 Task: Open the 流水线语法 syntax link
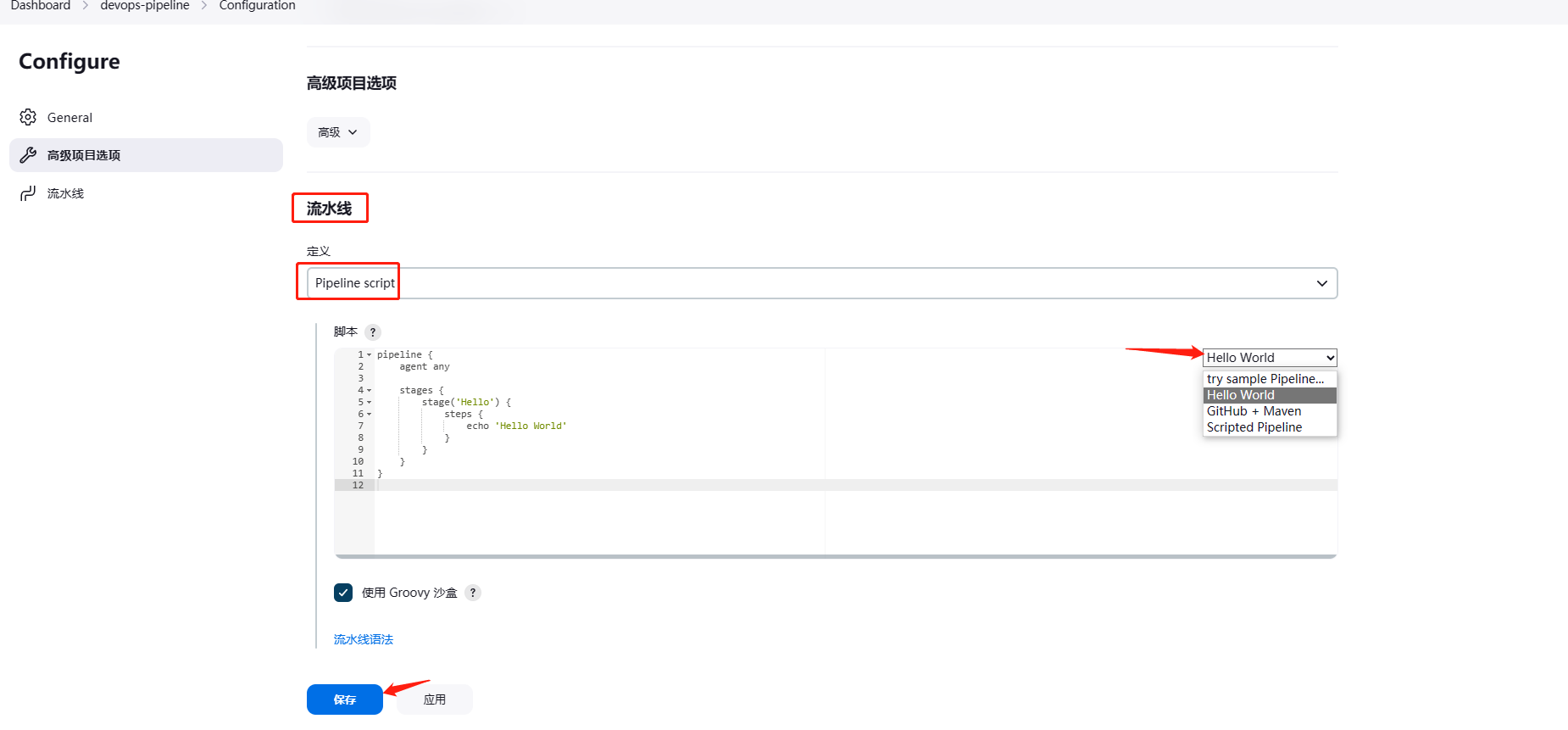coord(364,639)
